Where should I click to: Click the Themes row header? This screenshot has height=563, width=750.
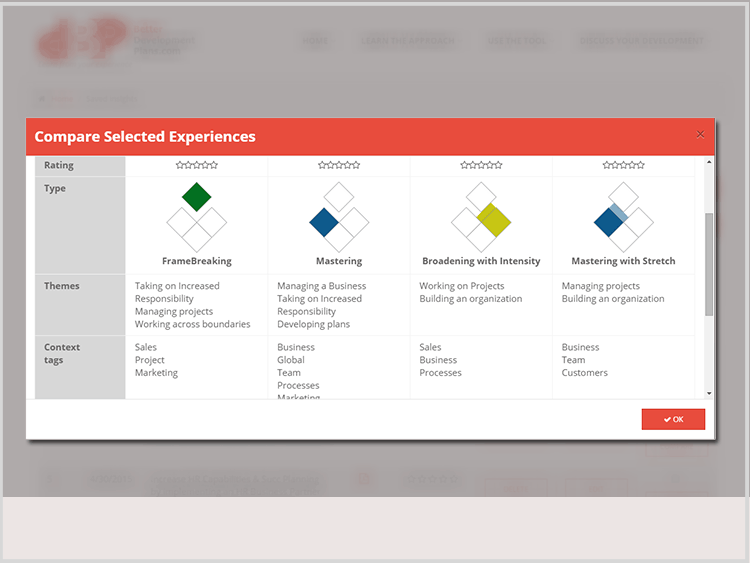tap(62, 286)
